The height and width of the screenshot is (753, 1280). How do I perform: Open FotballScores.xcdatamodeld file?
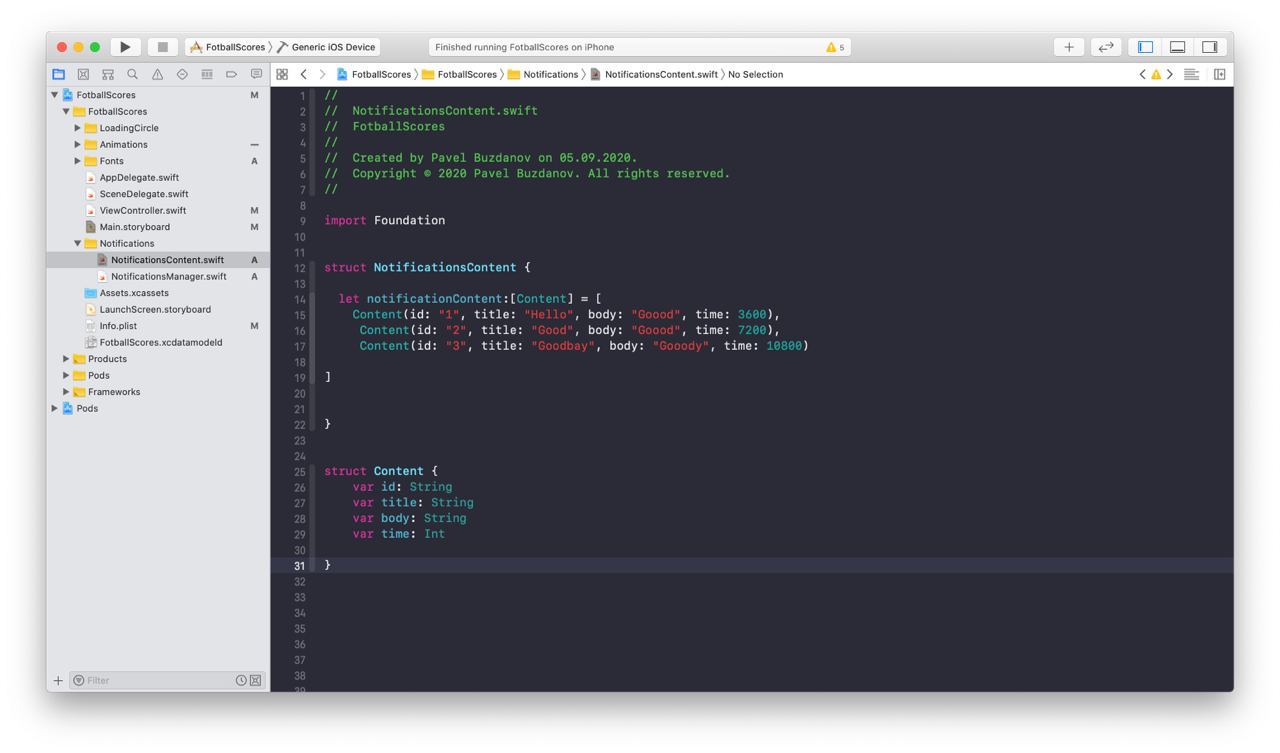tap(161, 342)
